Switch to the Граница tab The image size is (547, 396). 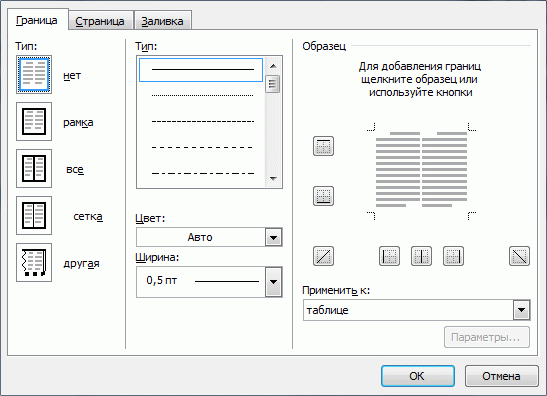[x=37, y=20]
